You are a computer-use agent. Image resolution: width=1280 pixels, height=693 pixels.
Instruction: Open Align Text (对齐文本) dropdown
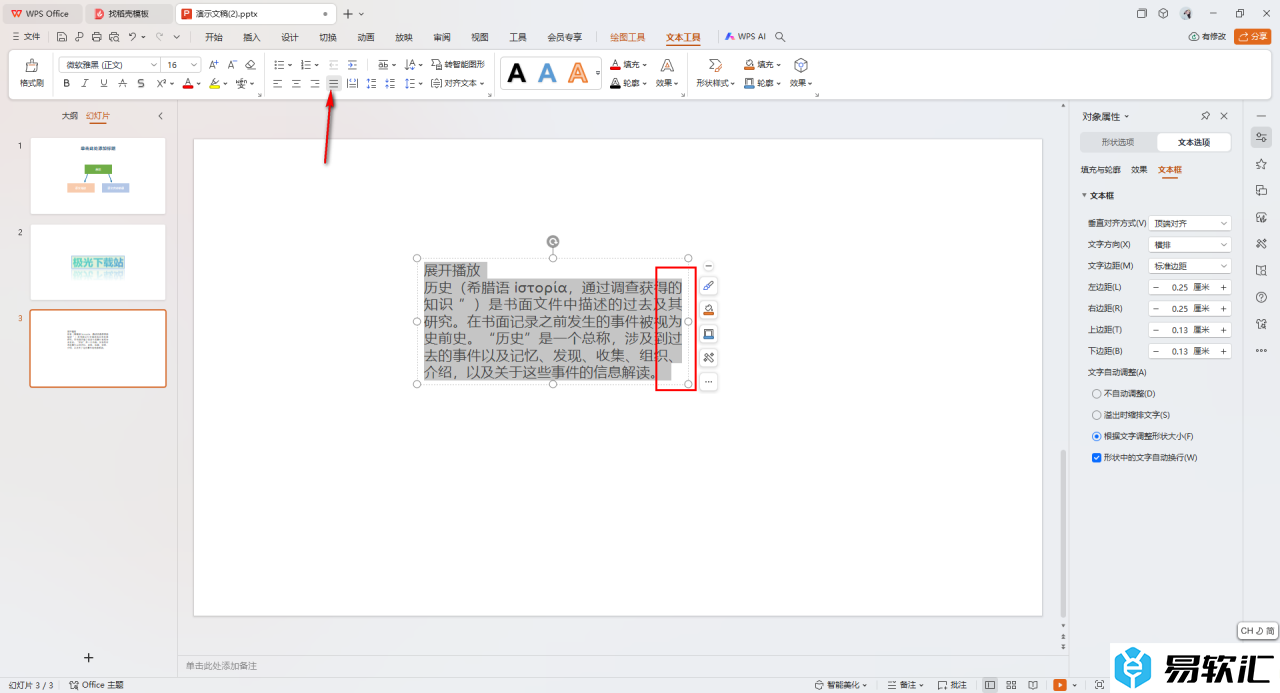pos(458,83)
